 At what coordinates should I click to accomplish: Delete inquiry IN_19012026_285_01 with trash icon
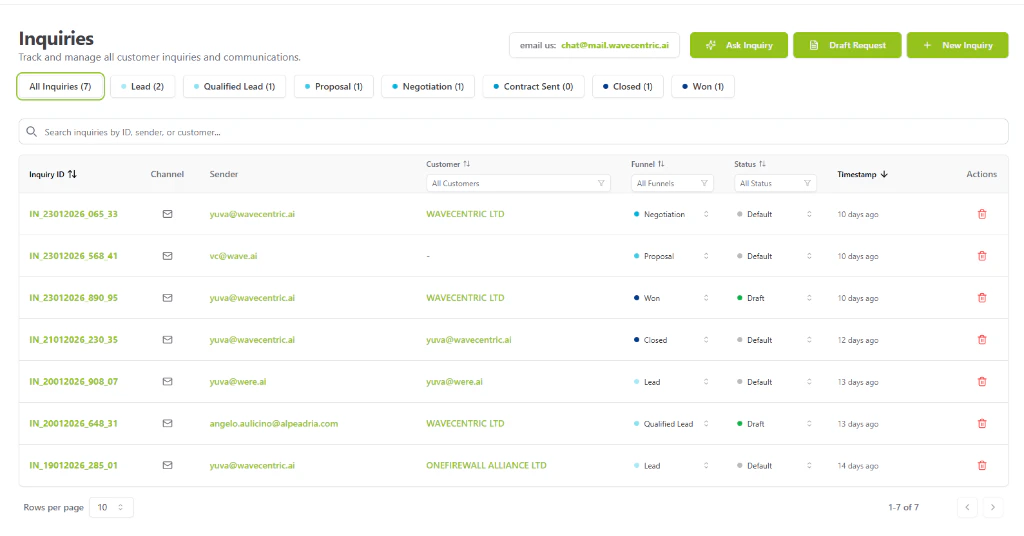click(x=982, y=465)
